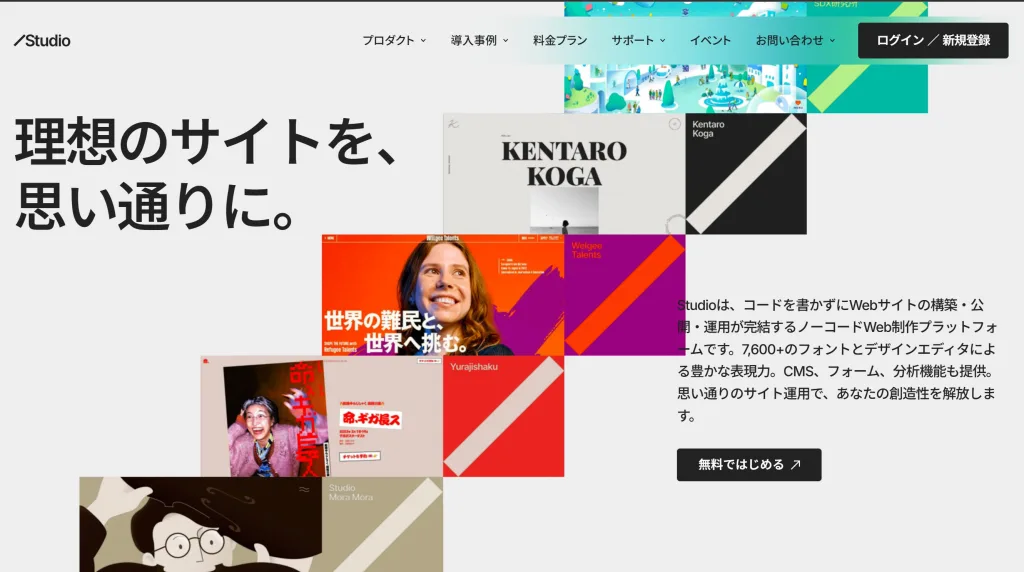Open the Studio Mora Mora illustration thumbnail

click(x=200, y=524)
